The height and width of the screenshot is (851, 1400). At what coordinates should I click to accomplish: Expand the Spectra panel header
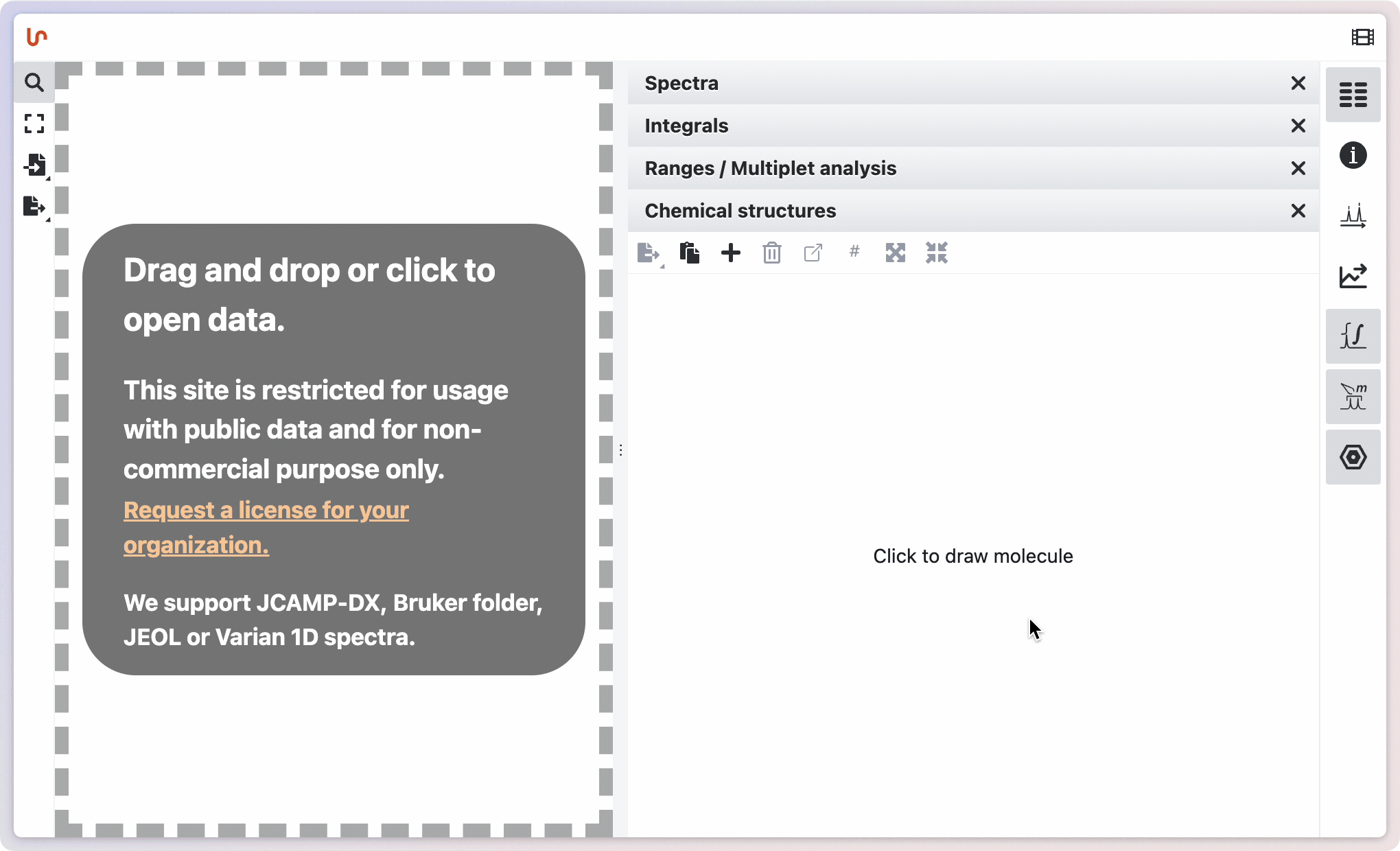pos(681,83)
